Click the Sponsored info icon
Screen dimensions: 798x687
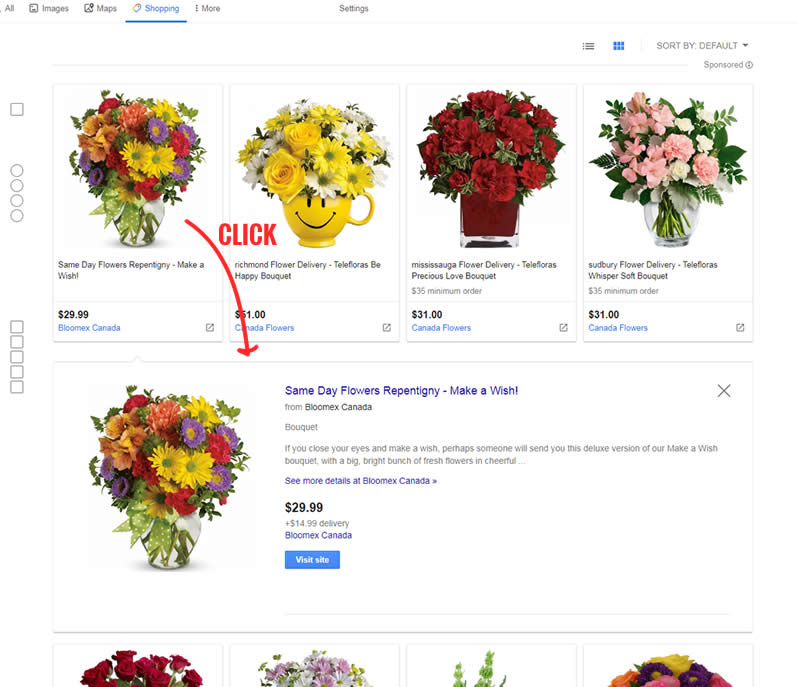click(x=749, y=65)
